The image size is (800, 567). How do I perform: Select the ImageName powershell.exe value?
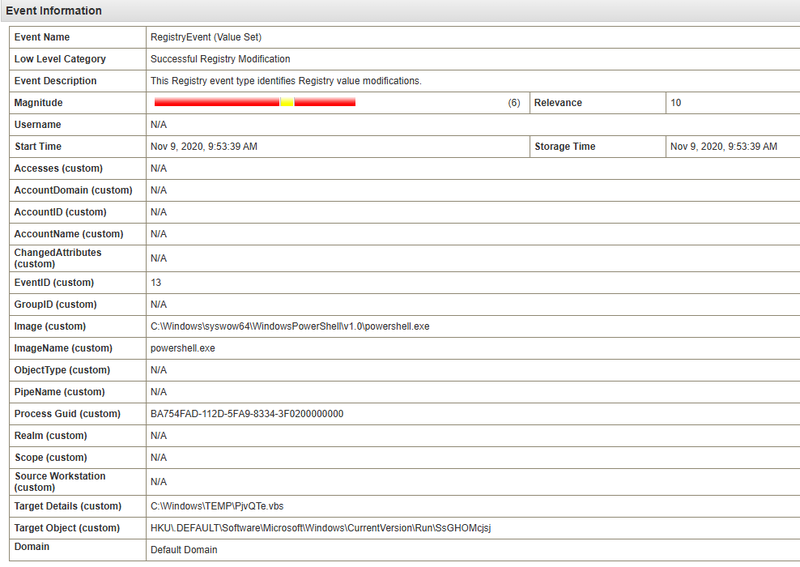183,348
